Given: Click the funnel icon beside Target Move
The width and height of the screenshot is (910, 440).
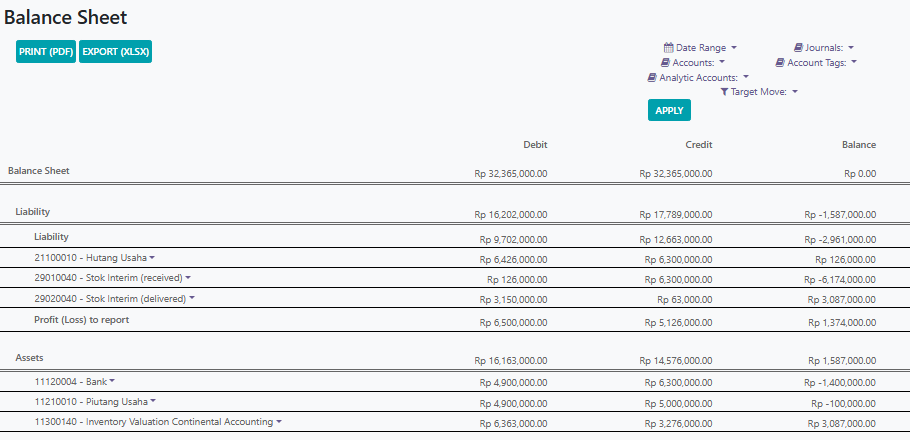Looking at the screenshot, I should (724, 92).
